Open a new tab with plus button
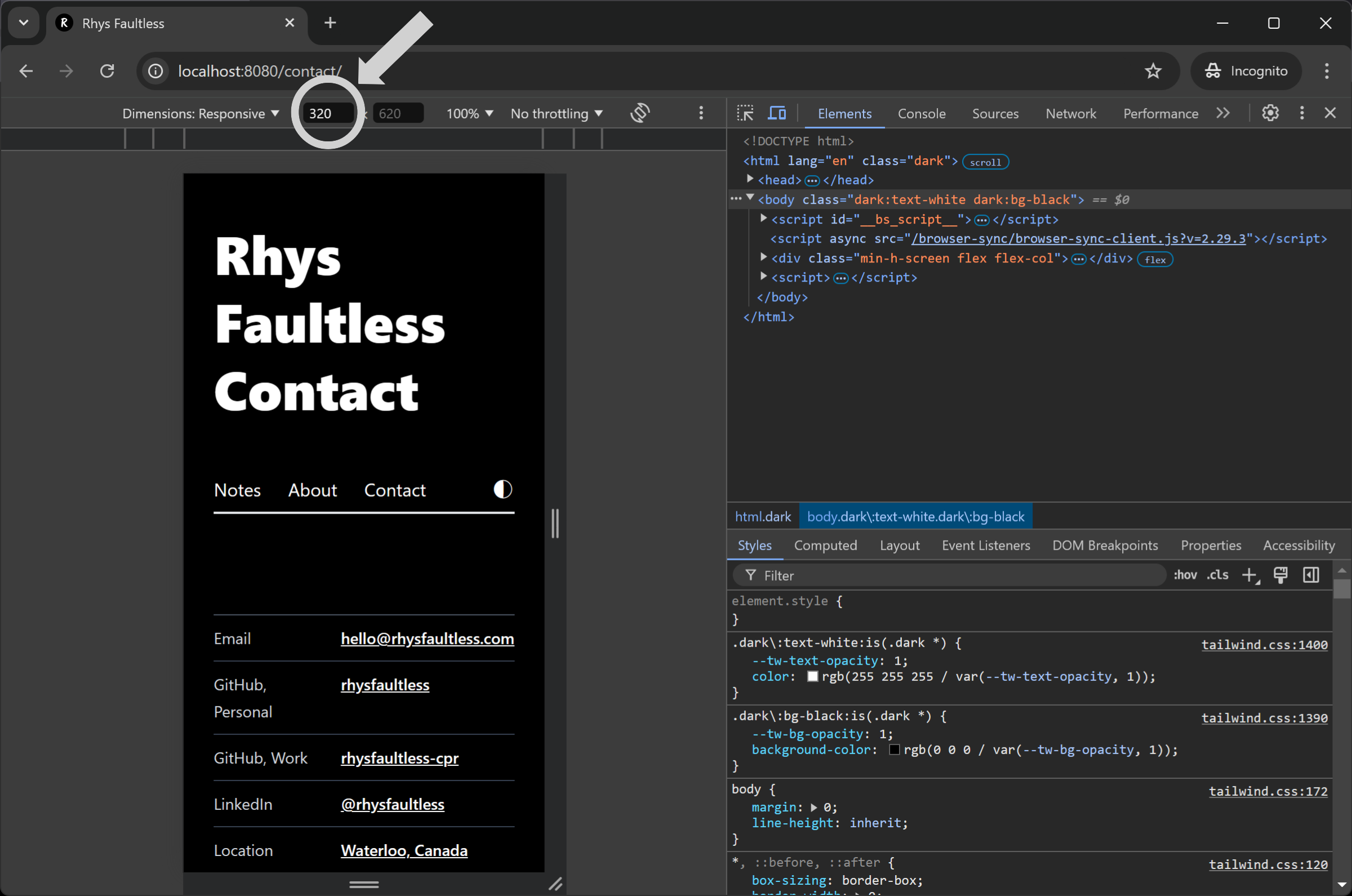This screenshot has width=1352, height=896. pyautogui.click(x=330, y=23)
